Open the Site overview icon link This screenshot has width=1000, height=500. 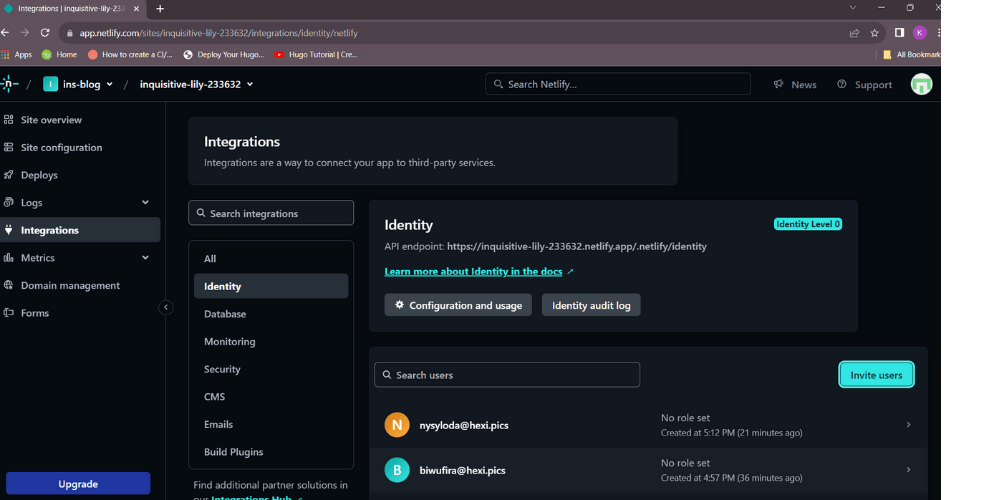tap(8, 120)
